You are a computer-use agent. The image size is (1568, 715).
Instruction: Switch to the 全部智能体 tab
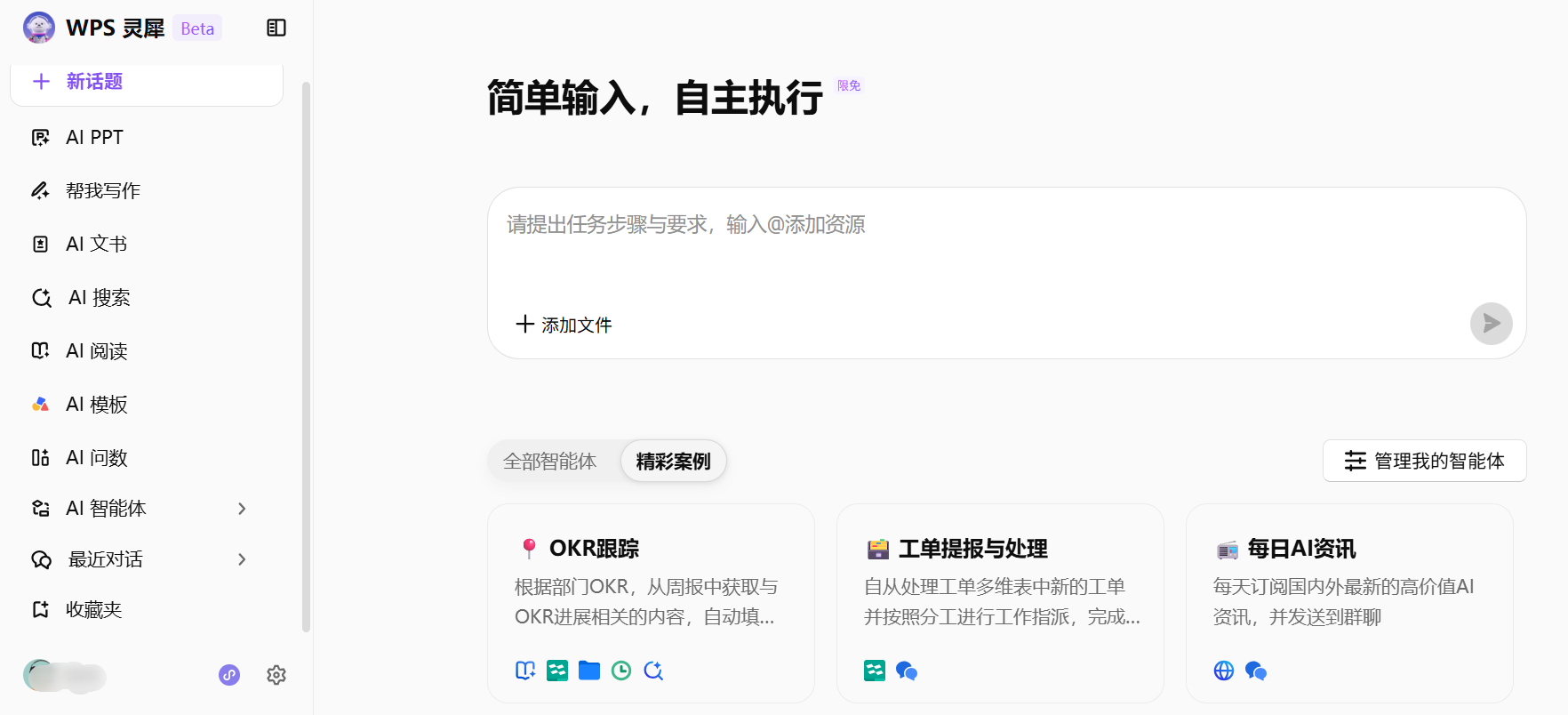549,462
